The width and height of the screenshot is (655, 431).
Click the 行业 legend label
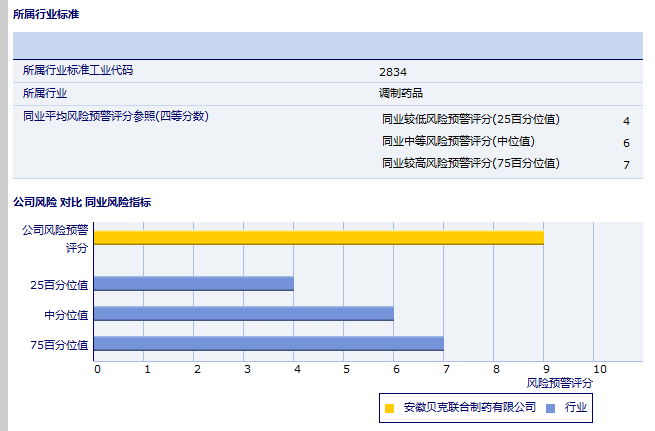pos(576,408)
